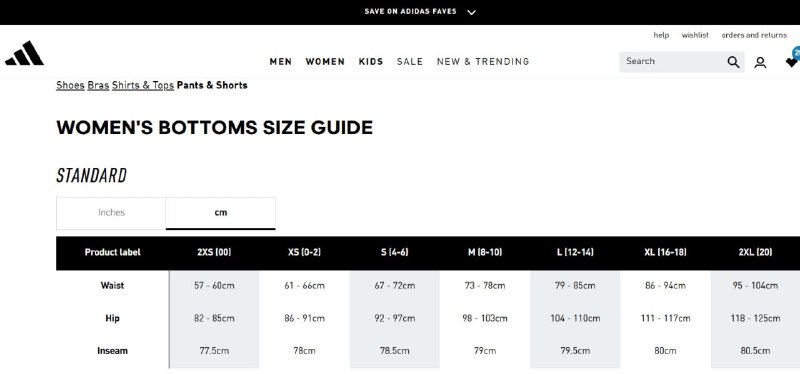Go to the Bras size guide link
The image size is (800, 374).
(x=98, y=85)
